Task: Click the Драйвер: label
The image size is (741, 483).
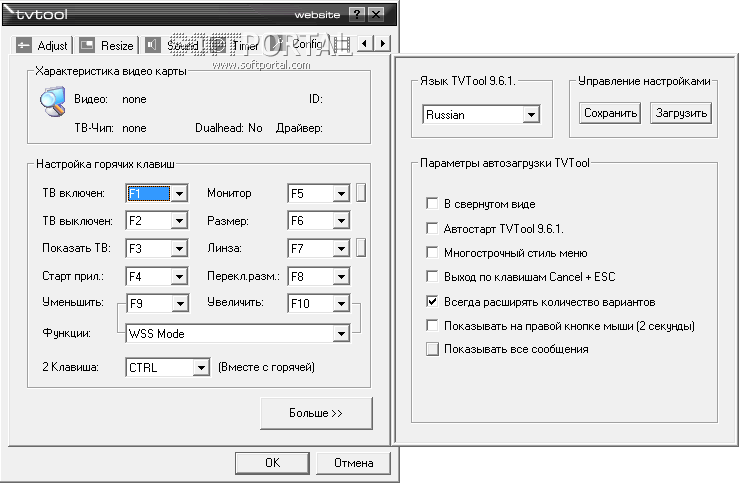Action: (x=299, y=128)
